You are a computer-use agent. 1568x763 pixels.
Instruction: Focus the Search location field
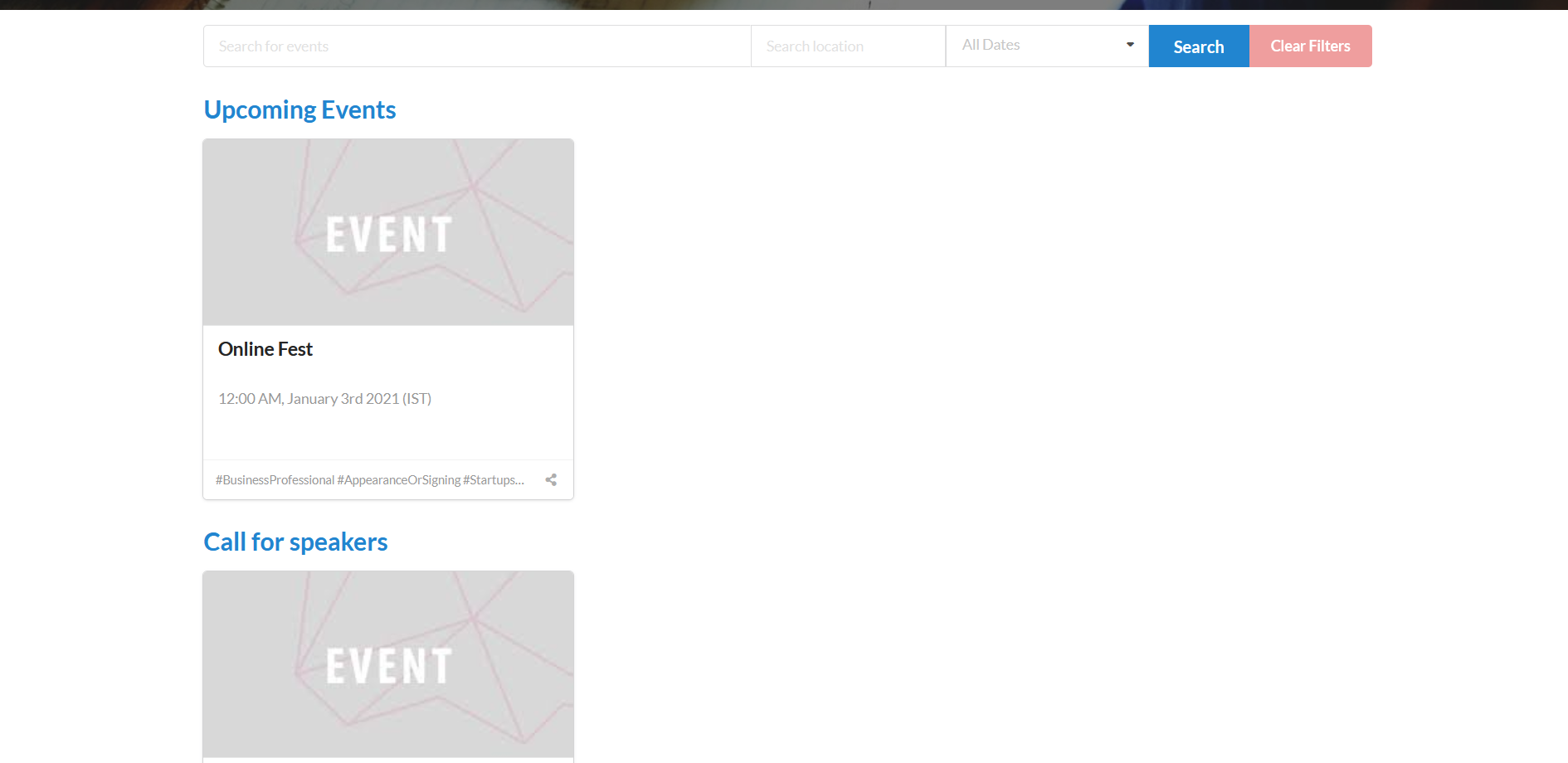click(x=848, y=46)
